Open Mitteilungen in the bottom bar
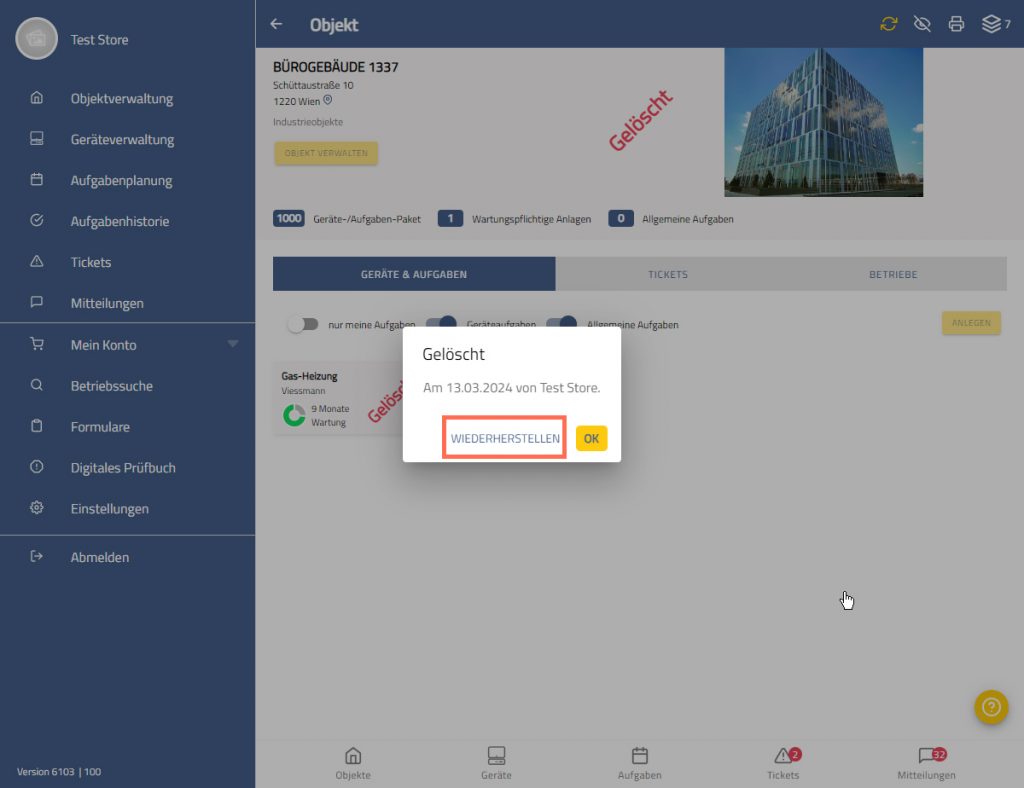The image size is (1024, 788). coord(926,763)
